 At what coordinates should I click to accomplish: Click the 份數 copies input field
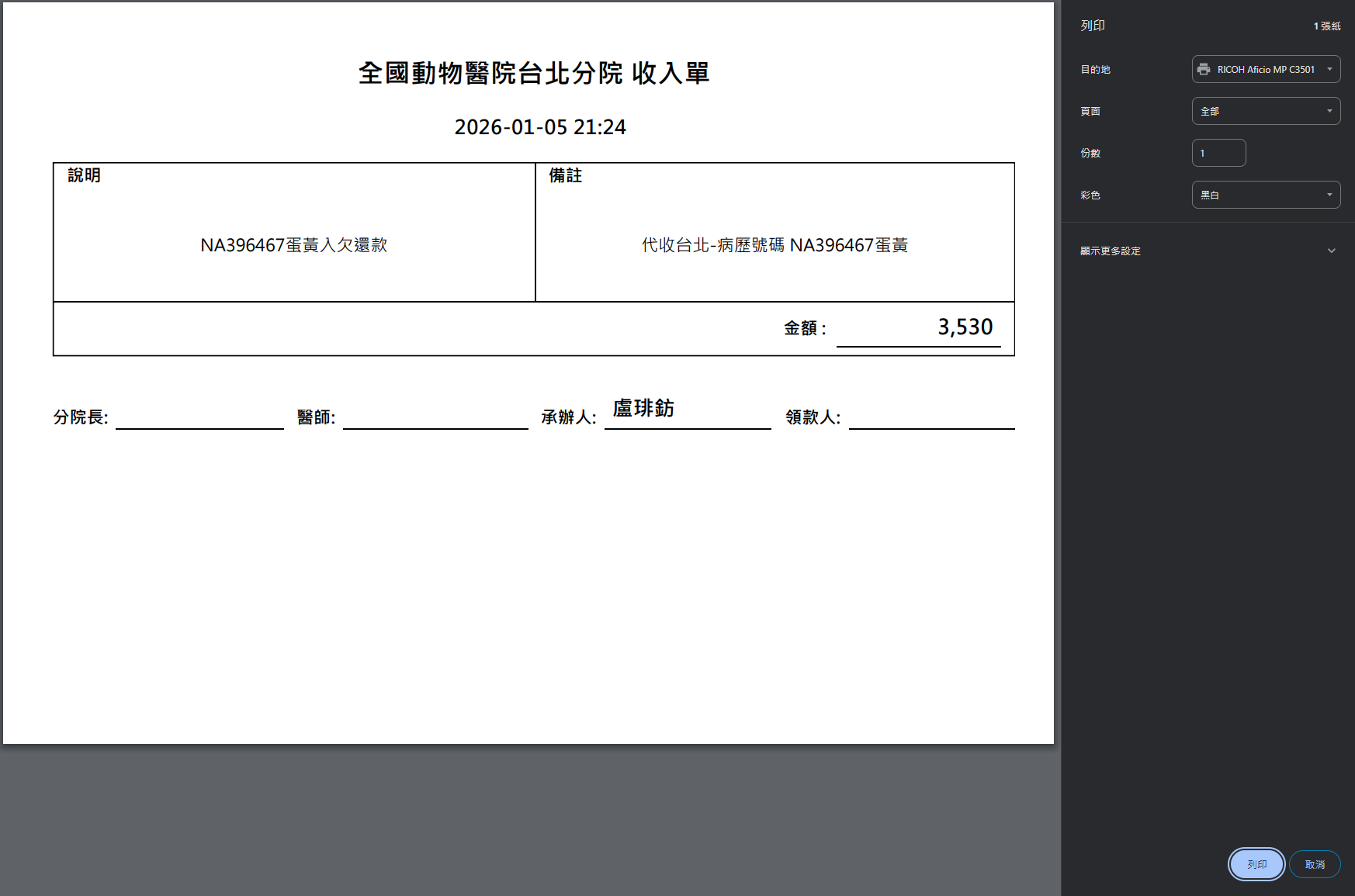point(1218,154)
